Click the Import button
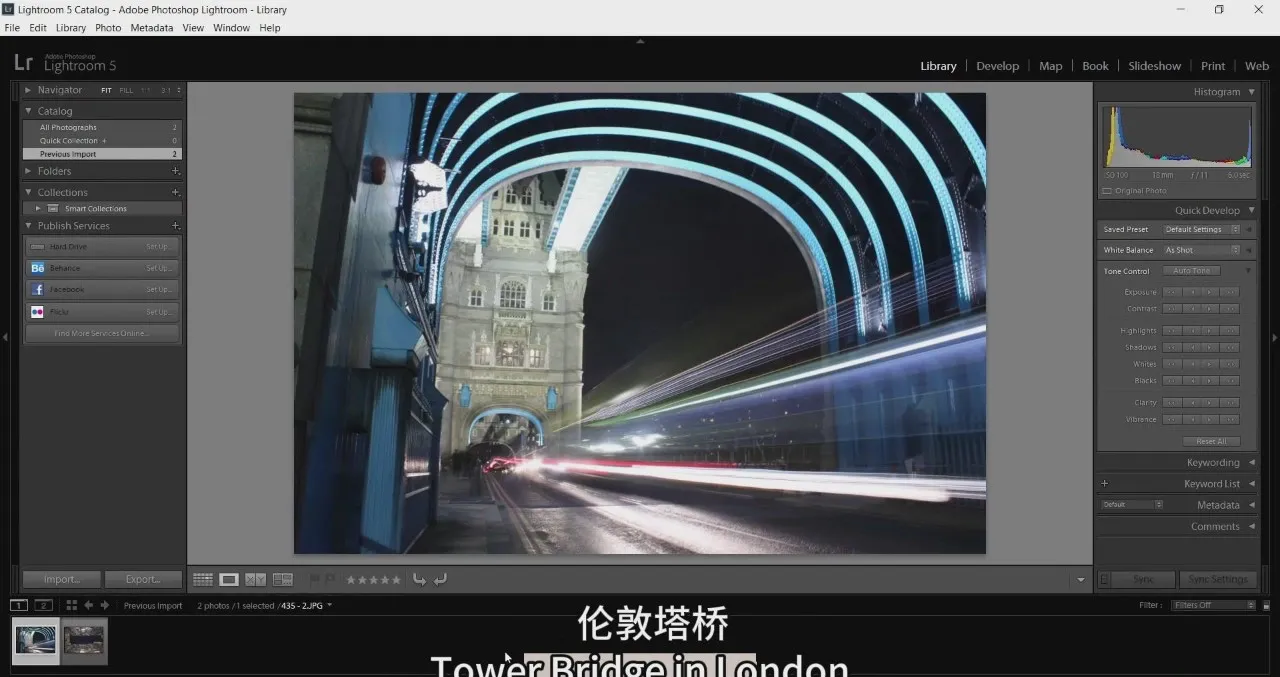The width and height of the screenshot is (1280, 677). 61,579
